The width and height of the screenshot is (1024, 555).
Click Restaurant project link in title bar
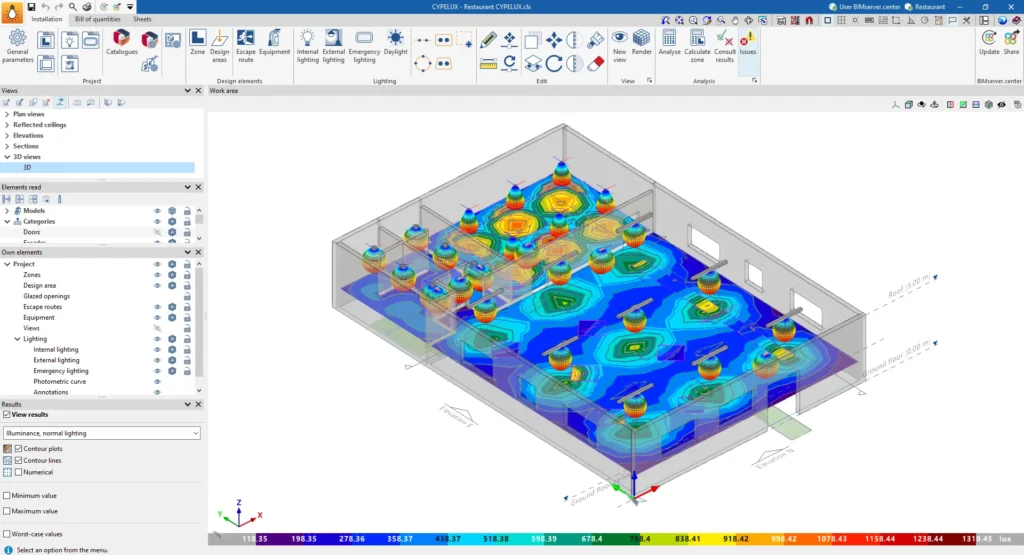[x=925, y=7]
